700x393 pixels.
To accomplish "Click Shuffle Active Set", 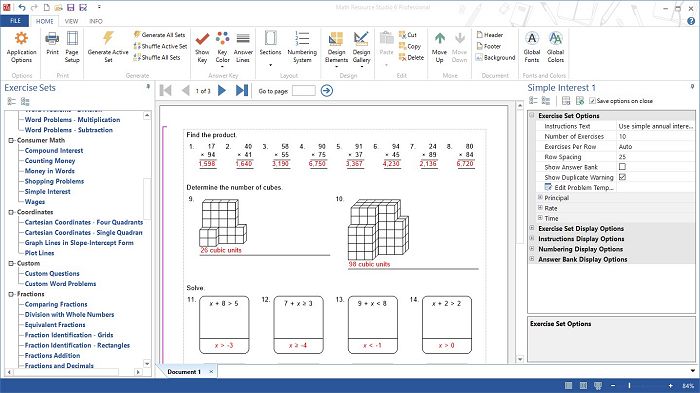I will 160,46.
